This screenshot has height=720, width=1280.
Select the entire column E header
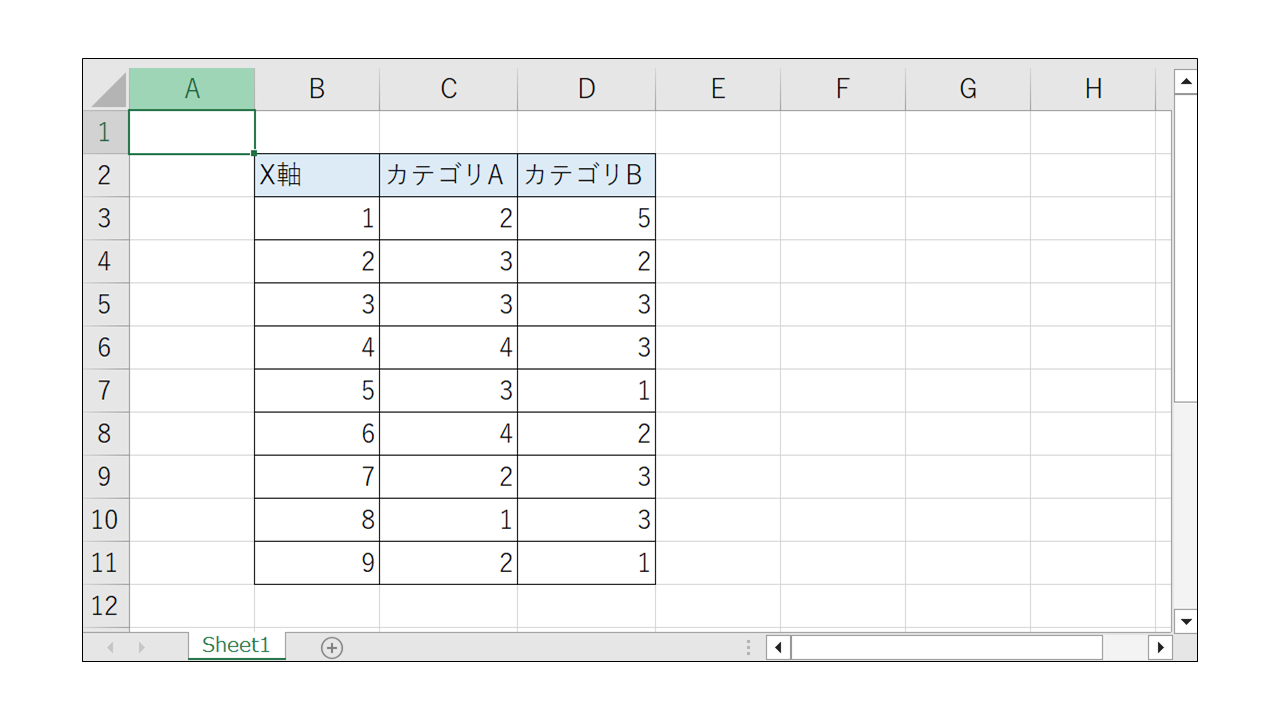click(717, 88)
